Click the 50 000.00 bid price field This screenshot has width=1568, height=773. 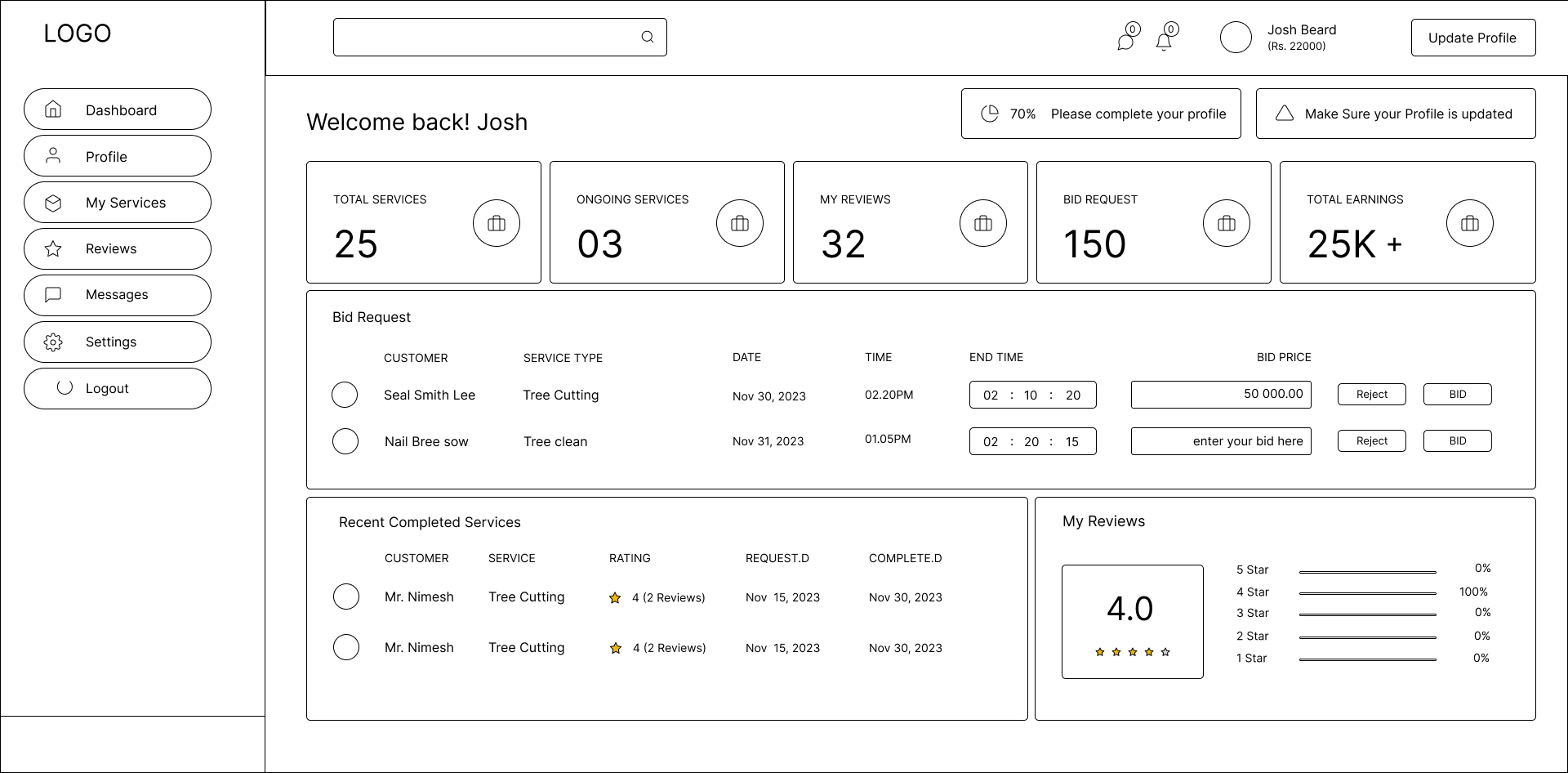[1221, 395]
